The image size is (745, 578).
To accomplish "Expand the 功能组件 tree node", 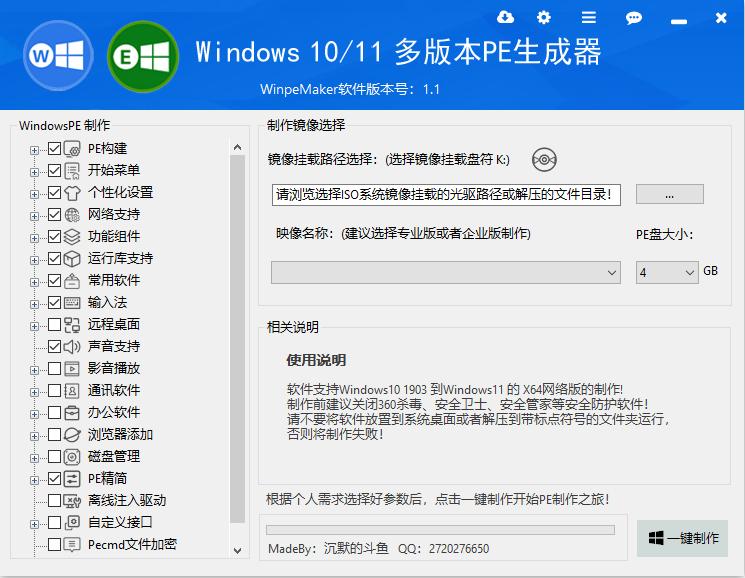I will pos(34,238).
